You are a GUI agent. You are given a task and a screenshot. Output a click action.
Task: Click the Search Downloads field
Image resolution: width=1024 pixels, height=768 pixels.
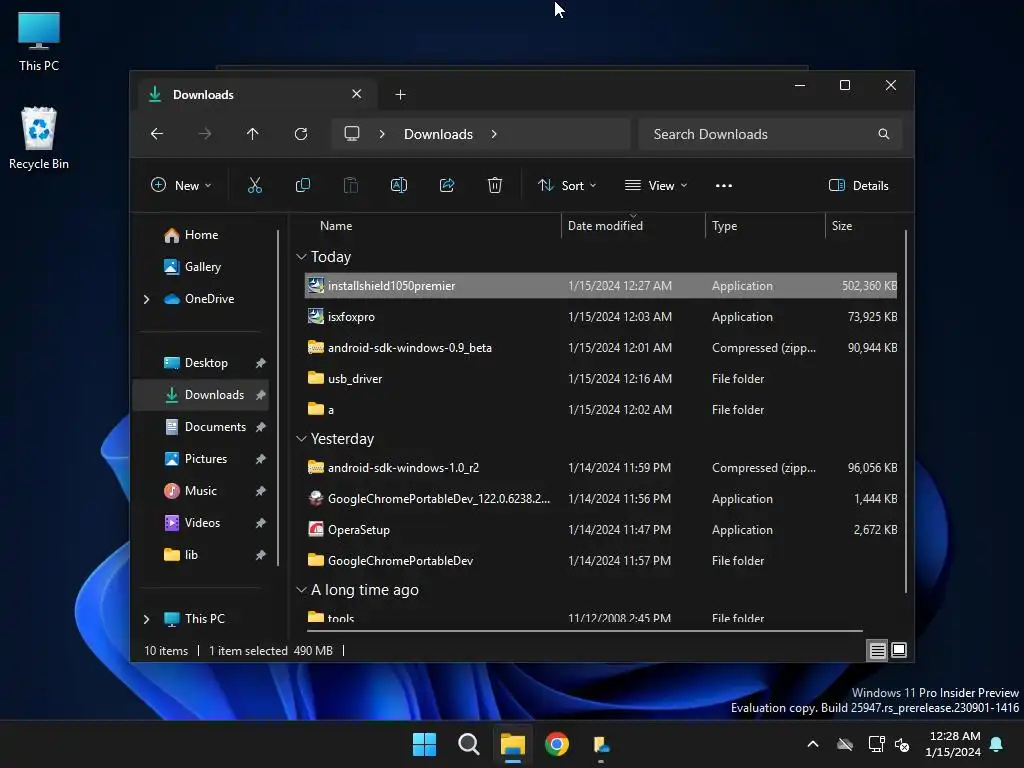771,134
